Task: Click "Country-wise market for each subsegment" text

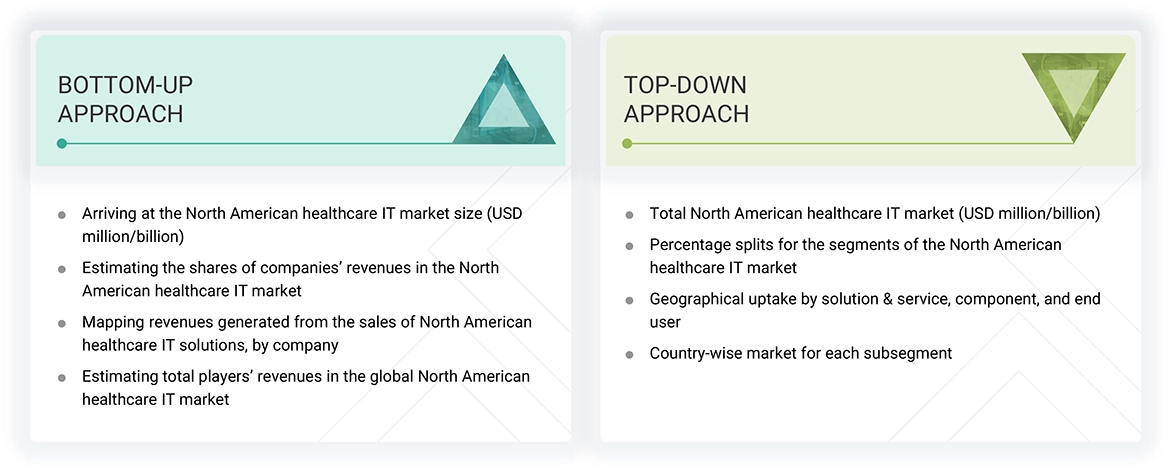Action: (x=800, y=353)
